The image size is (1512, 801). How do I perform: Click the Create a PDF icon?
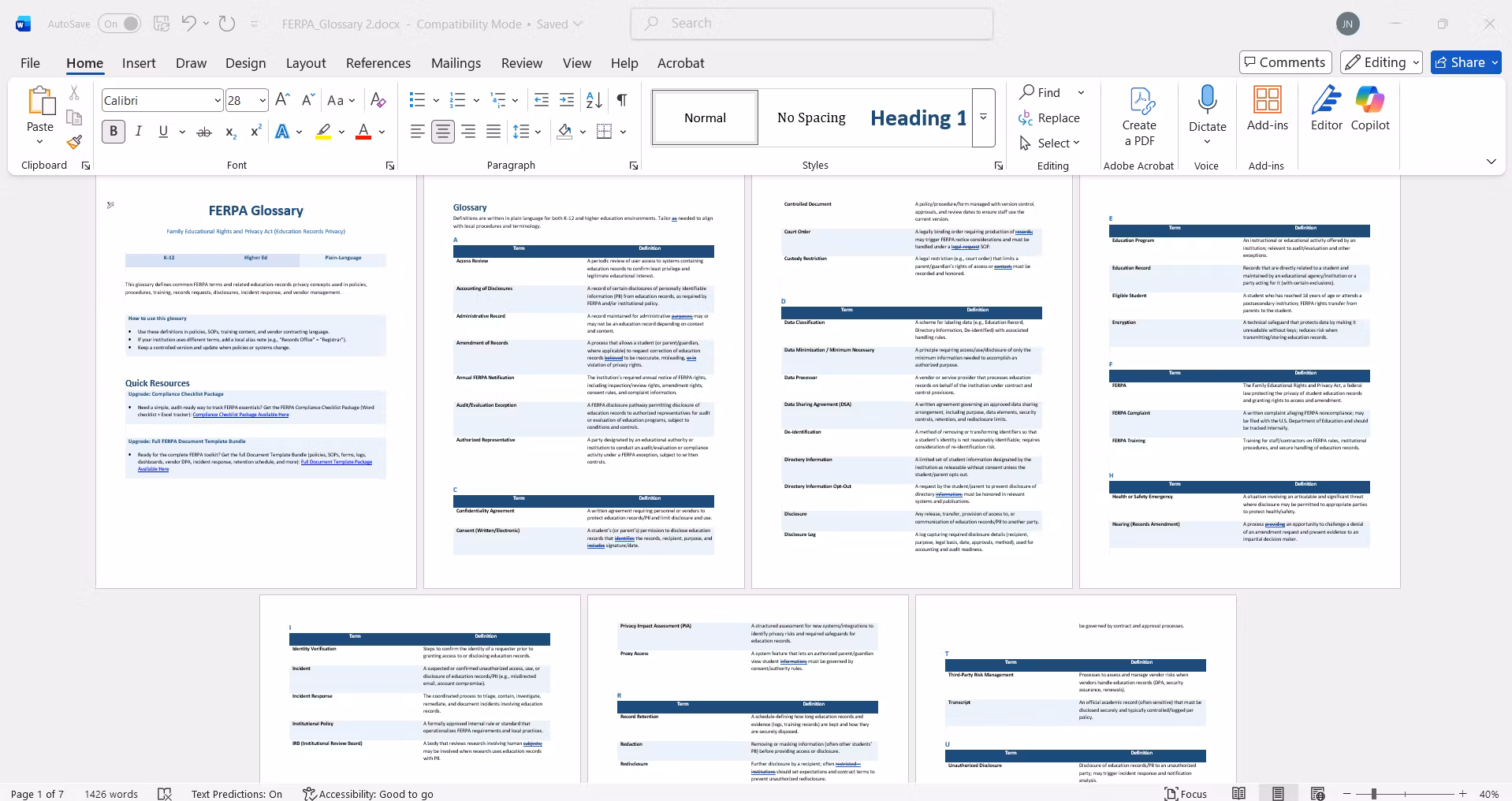[x=1139, y=117]
